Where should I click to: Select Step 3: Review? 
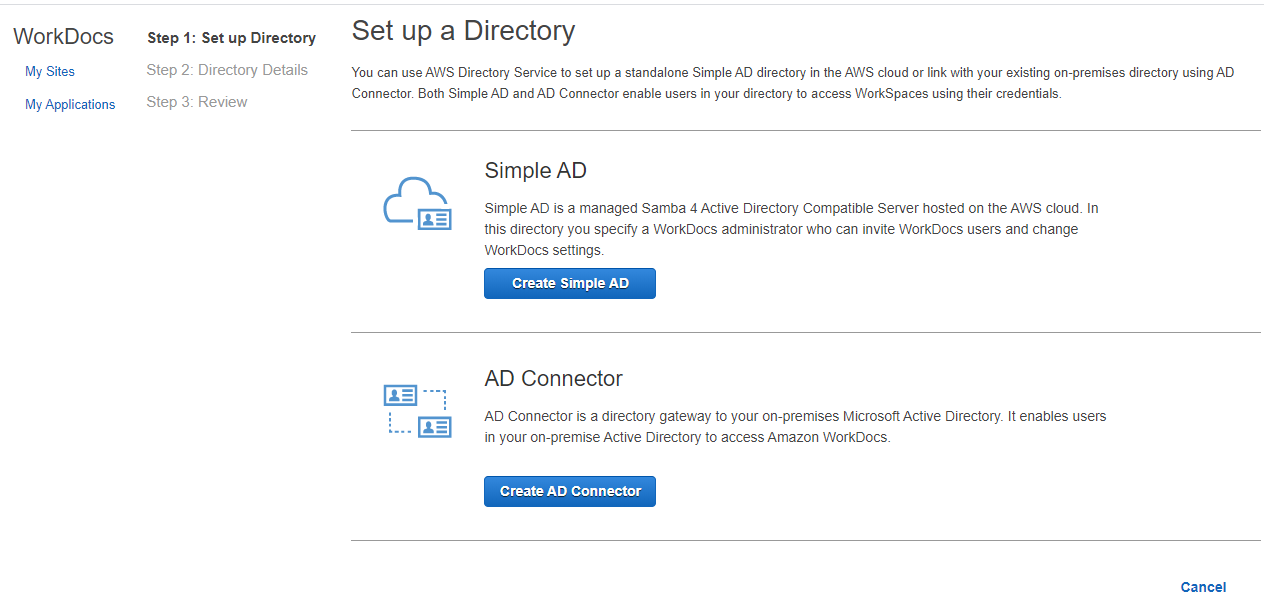(x=197, y=102)
